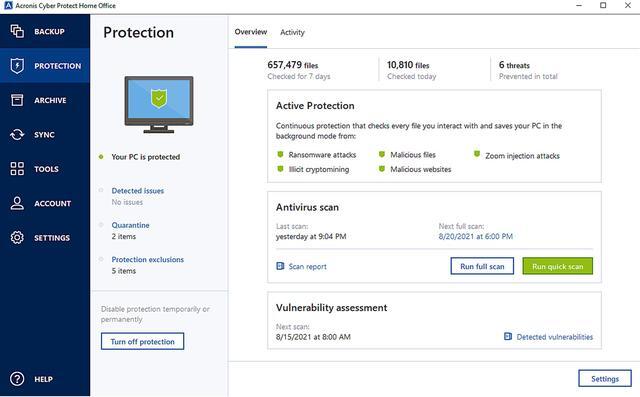
Task: Click the Vulnerability assessment heading
Action: [331, 308]
